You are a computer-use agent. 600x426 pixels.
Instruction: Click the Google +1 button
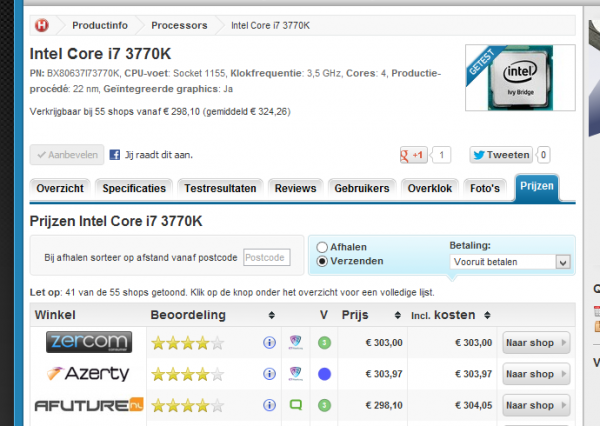(x=413, y=155)
